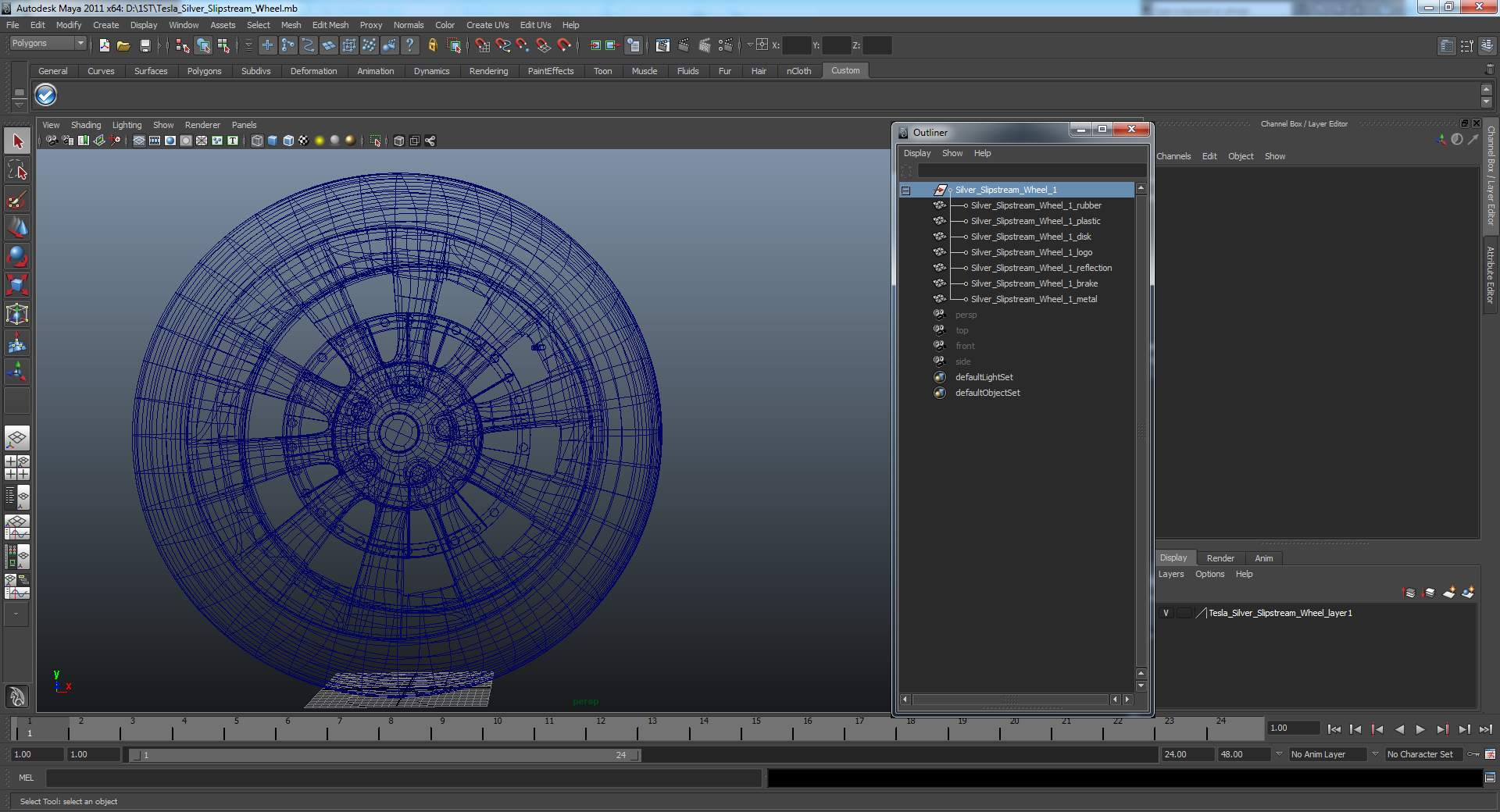Toggle film gate icon in viewport toolbar
The height and width of the screenshot is (812, 1500).
tap(155, 141)
